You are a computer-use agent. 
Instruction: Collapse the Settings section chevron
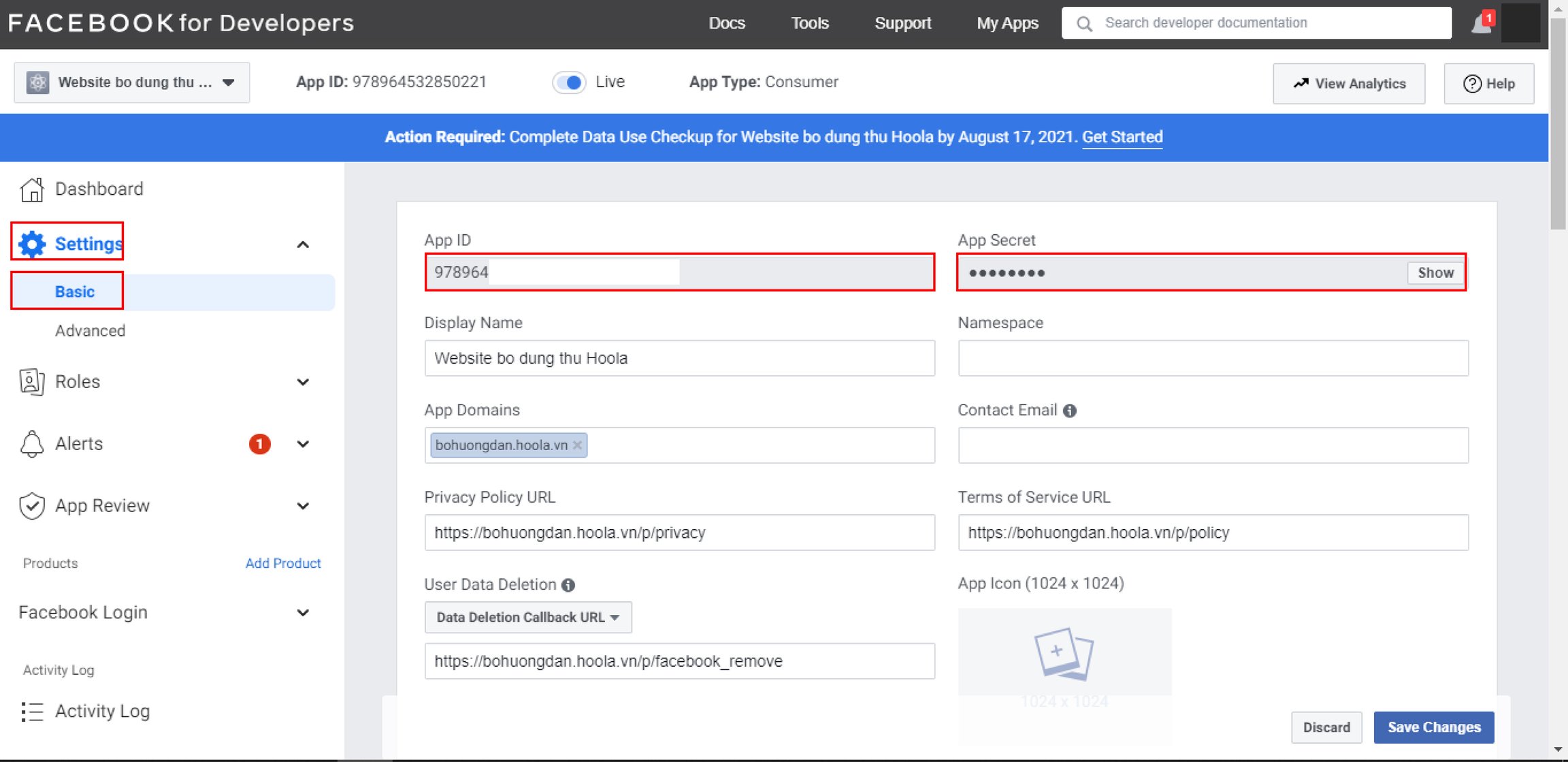click(304, 244)
